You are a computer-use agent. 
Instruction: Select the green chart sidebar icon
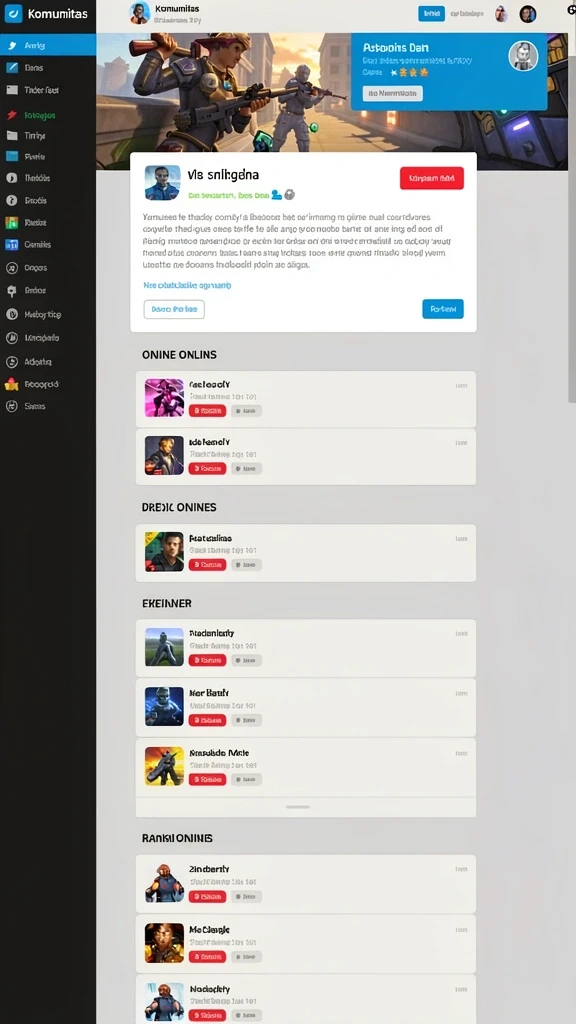pos(11,223)
